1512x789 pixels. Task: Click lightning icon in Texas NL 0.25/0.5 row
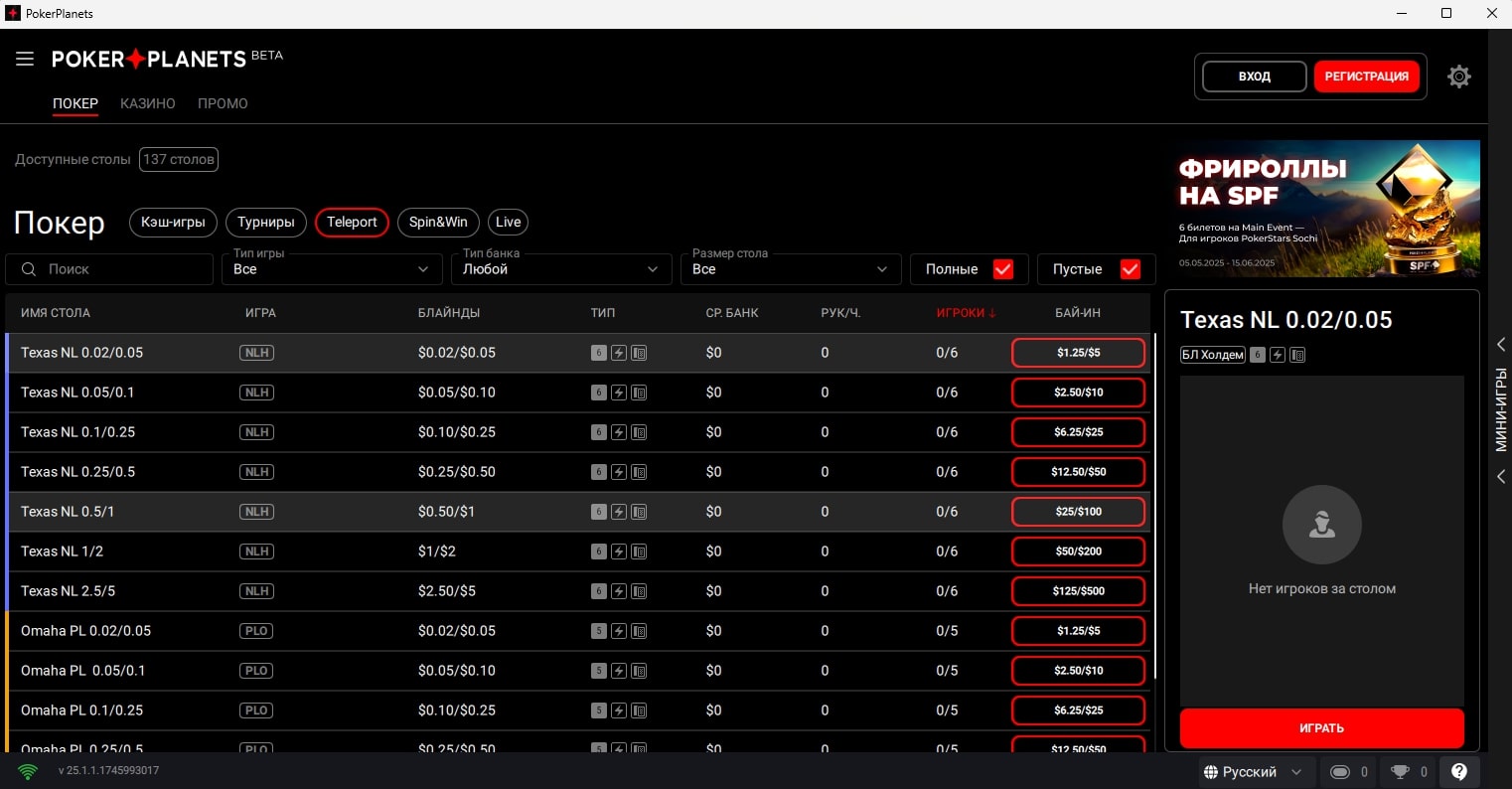619,472
